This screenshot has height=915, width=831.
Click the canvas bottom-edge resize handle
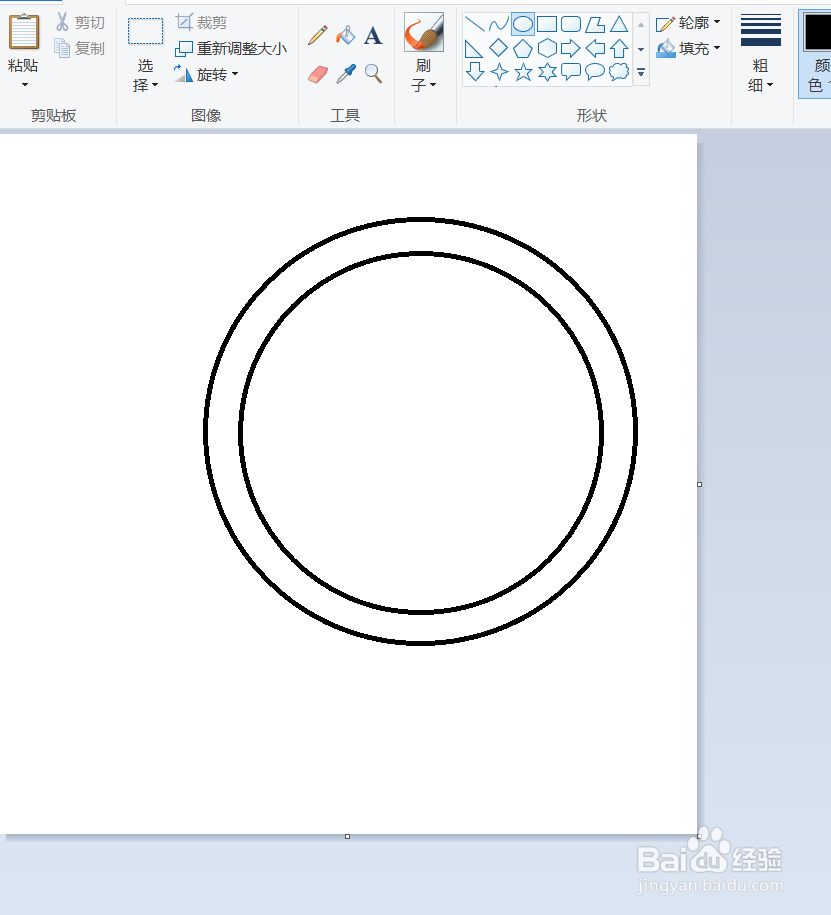pos(347,837)
